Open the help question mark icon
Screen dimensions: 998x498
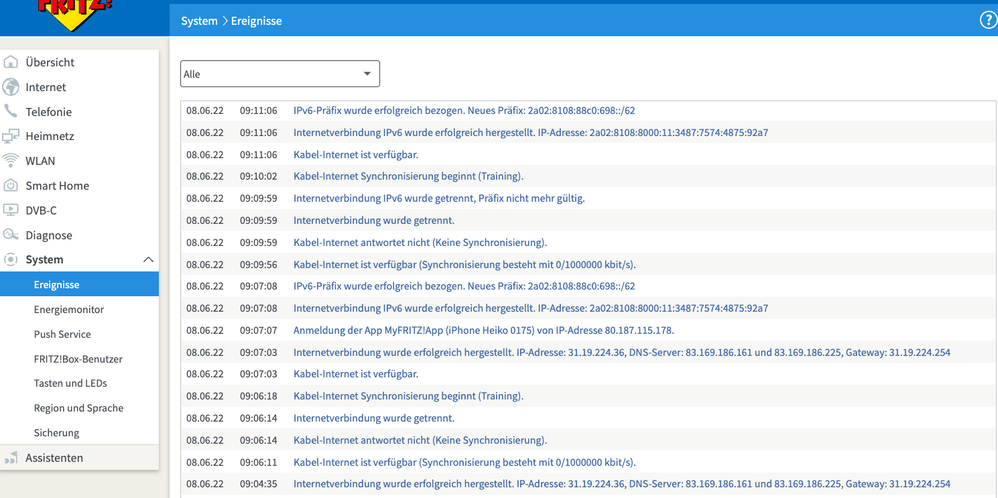tap(987, 21)
